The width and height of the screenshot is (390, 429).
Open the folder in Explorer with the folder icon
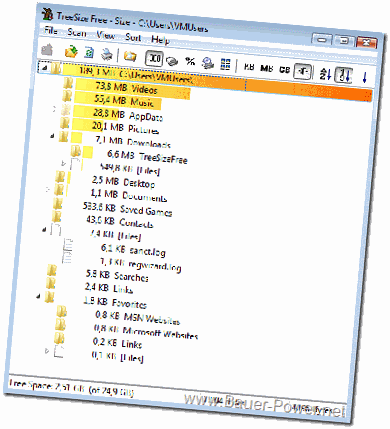[130, 56]
